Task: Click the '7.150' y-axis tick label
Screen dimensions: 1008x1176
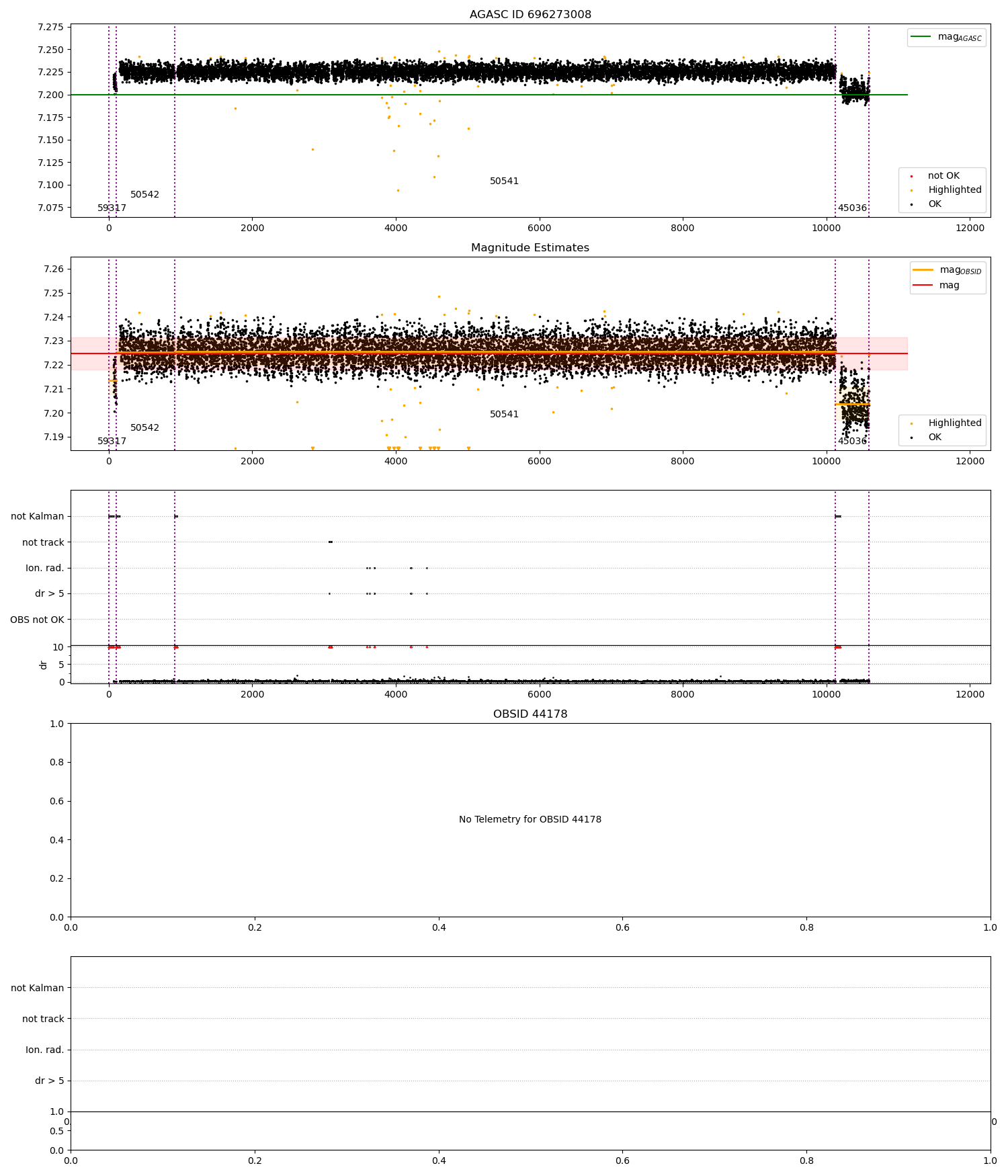Action: point(50,140)
